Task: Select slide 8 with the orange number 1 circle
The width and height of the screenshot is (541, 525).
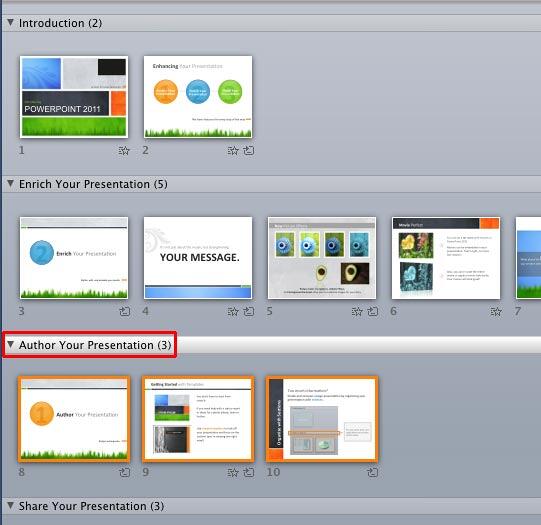Action: [74, 419]
